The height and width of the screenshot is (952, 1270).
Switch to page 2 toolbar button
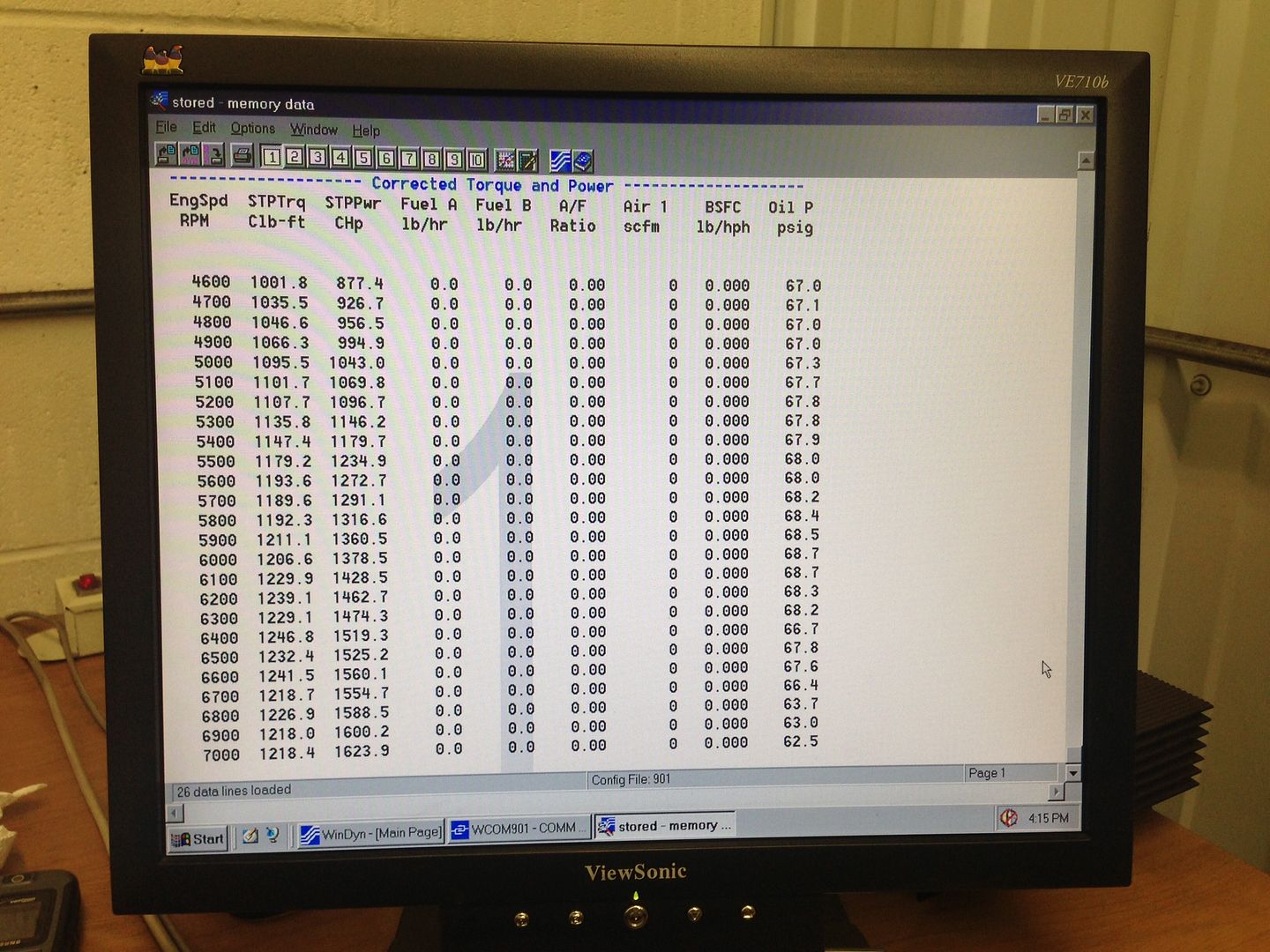pyautogui.click(x=295, y=157)
